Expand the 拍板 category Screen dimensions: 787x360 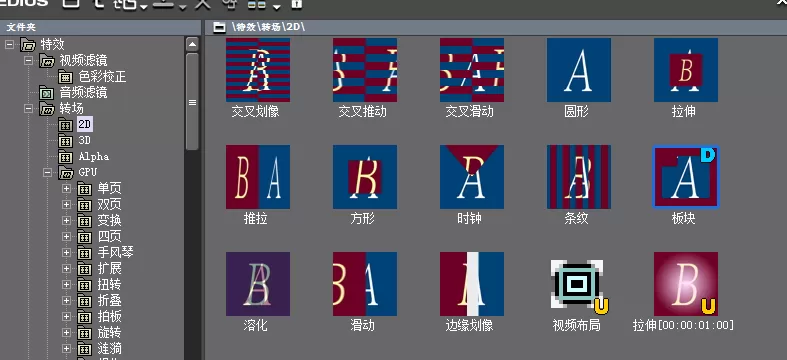click(x=66, y=316)
